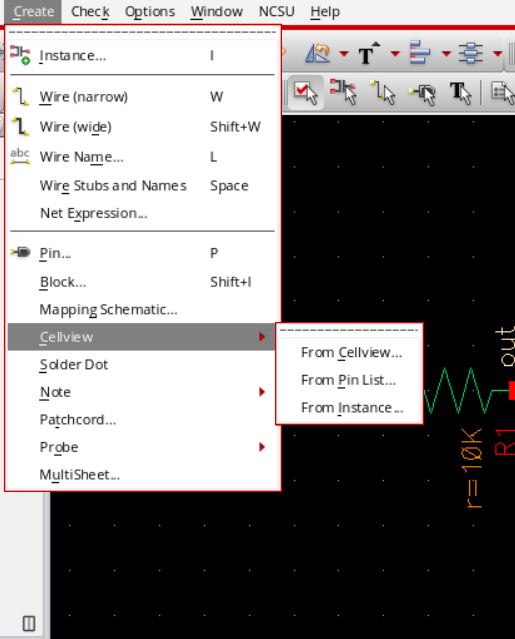Open the dropdown arrow beside the text tool
The image size is (515, 639).
pyautogui.click(x=395, y=53)
